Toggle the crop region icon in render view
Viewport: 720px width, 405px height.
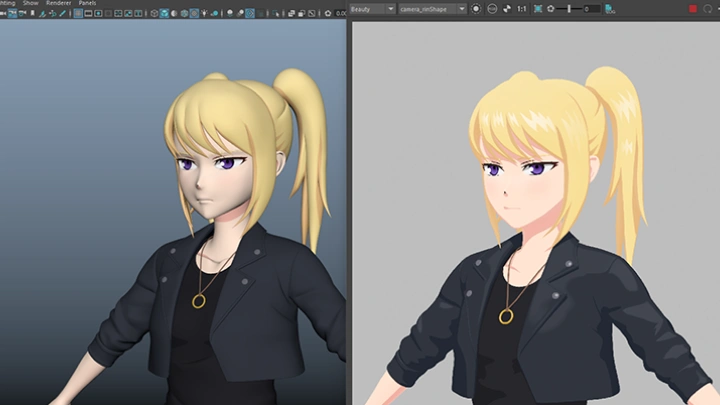538,9
